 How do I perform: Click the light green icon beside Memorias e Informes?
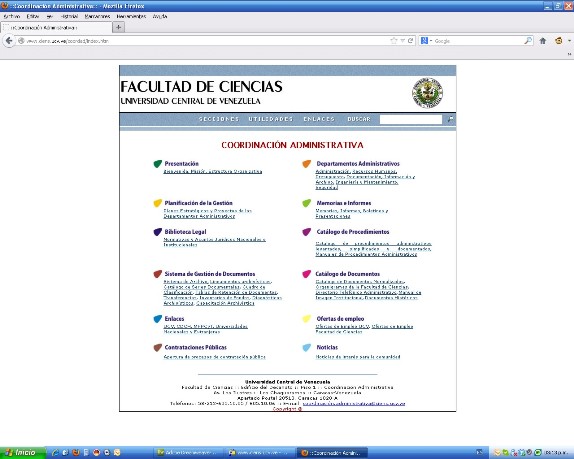(306, 203)
